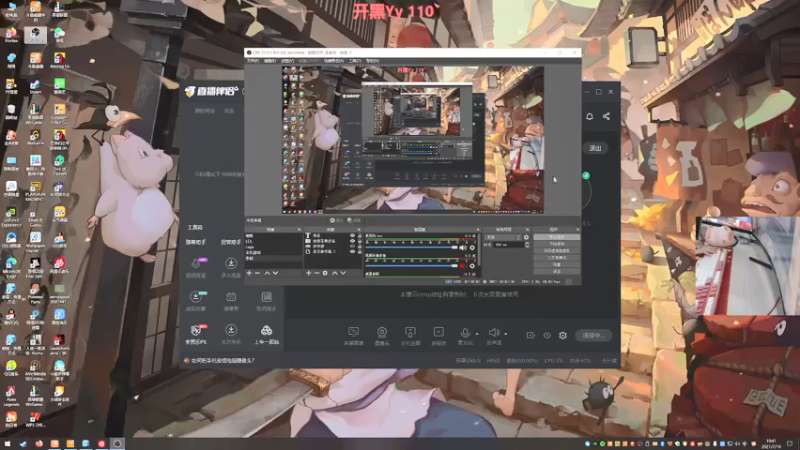
Task: Move selected scene down in scenes panel
Action: [276, 273]
